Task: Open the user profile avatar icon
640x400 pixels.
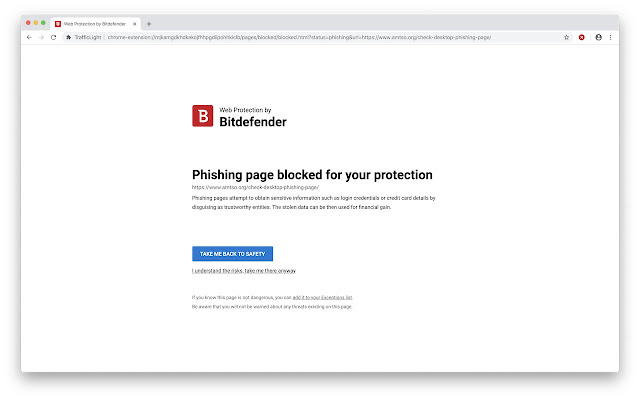Action: [x=598, y=37]
